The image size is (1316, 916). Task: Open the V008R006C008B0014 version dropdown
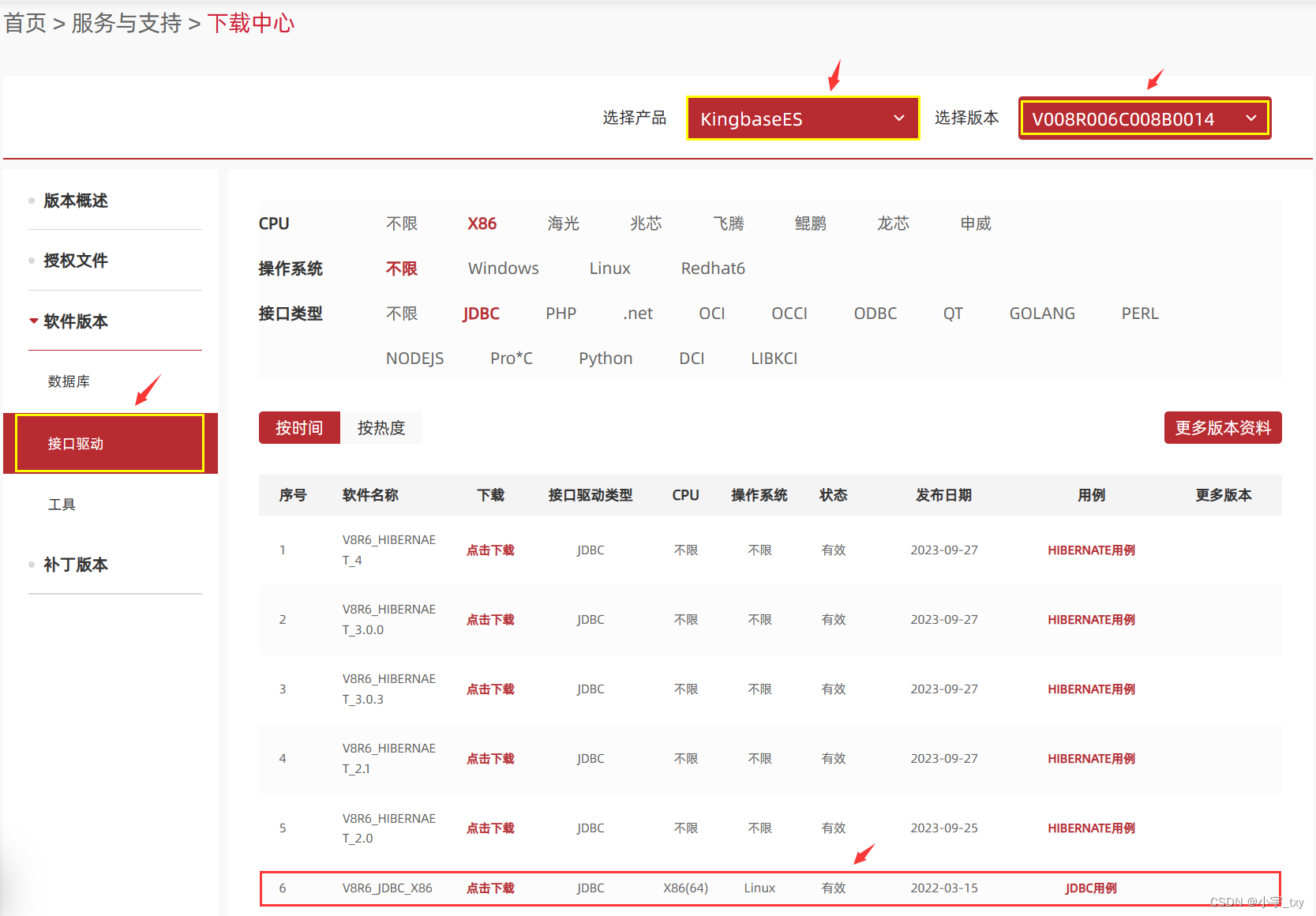click(1145, 118)
